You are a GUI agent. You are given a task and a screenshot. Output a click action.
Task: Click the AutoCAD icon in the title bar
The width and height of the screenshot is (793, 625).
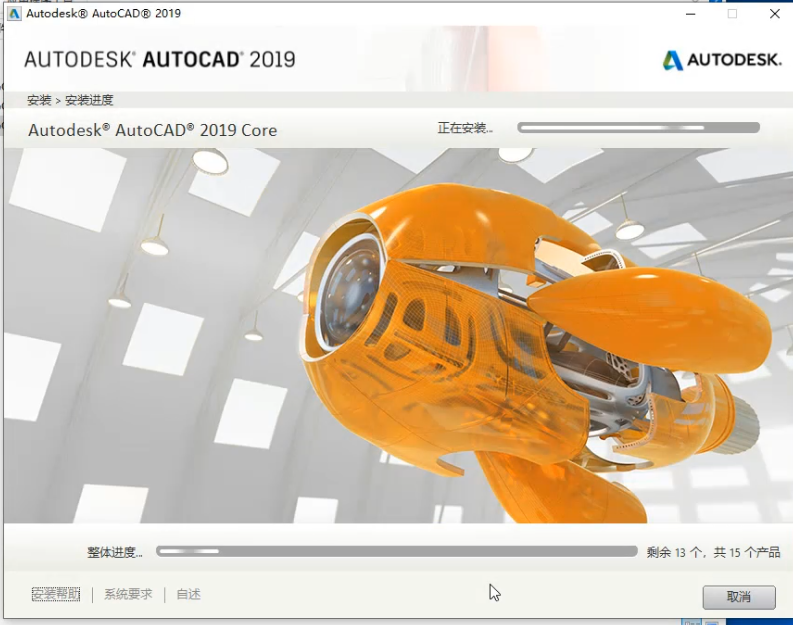click(14, 13)
